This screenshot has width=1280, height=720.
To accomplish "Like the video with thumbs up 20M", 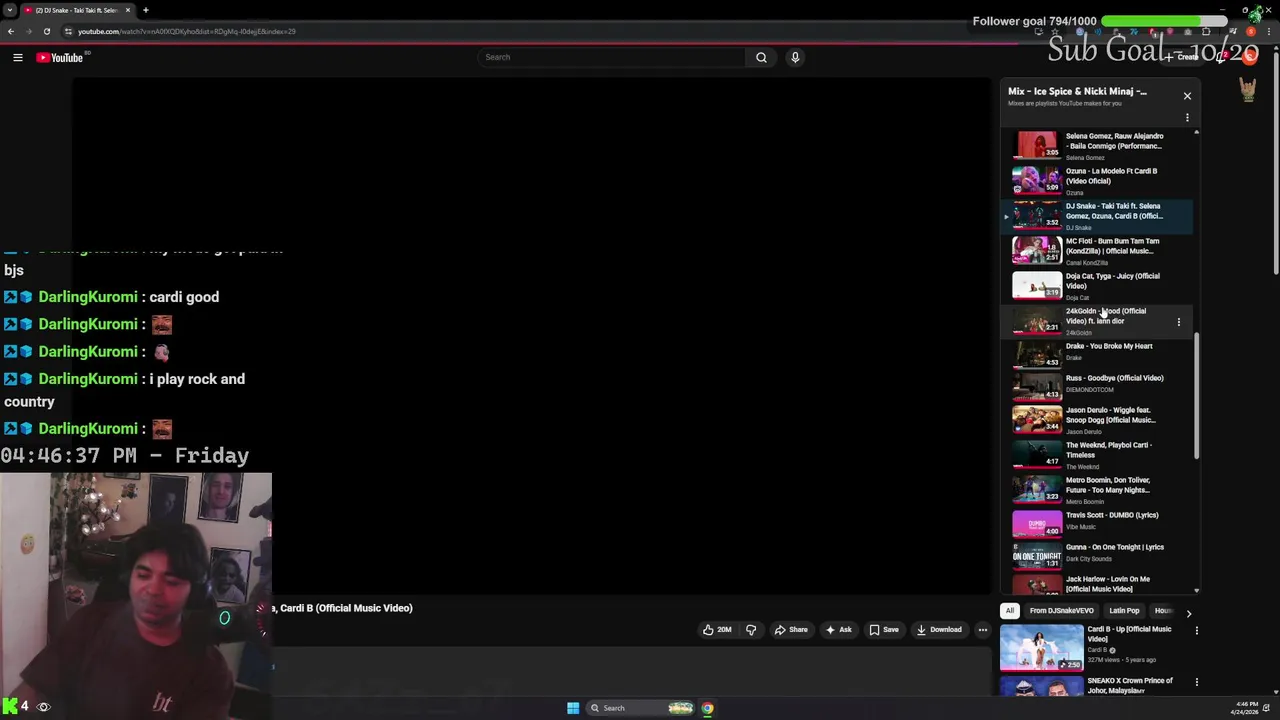I will click(717, 630).
